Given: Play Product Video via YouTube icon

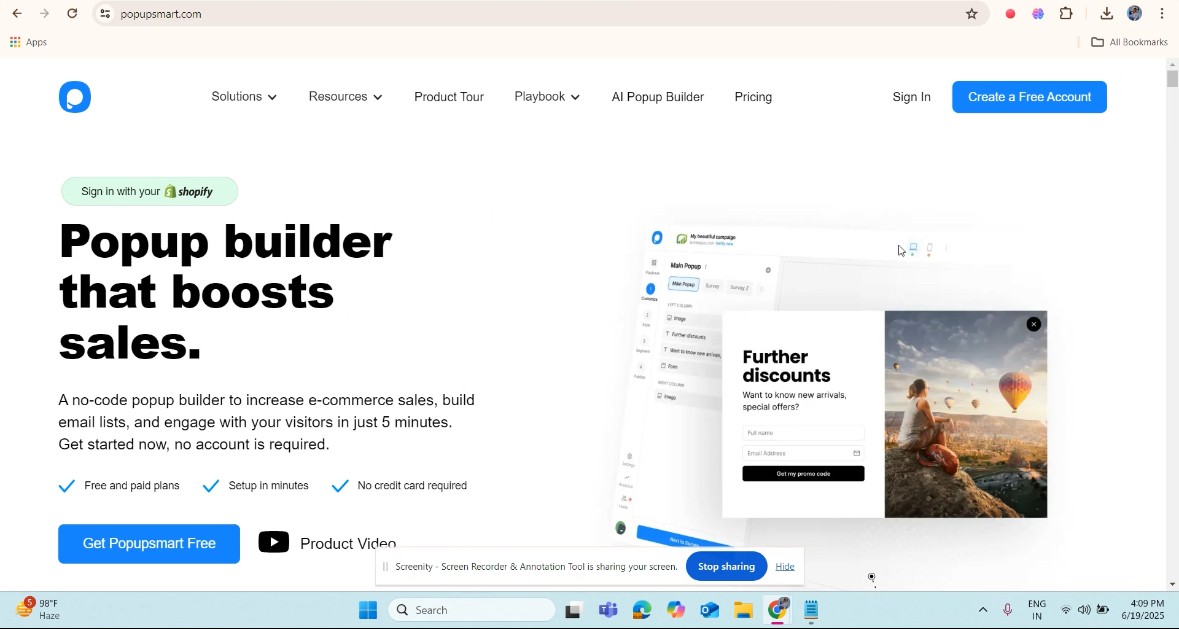Looking at the screenshot, I should click(274, 542).
